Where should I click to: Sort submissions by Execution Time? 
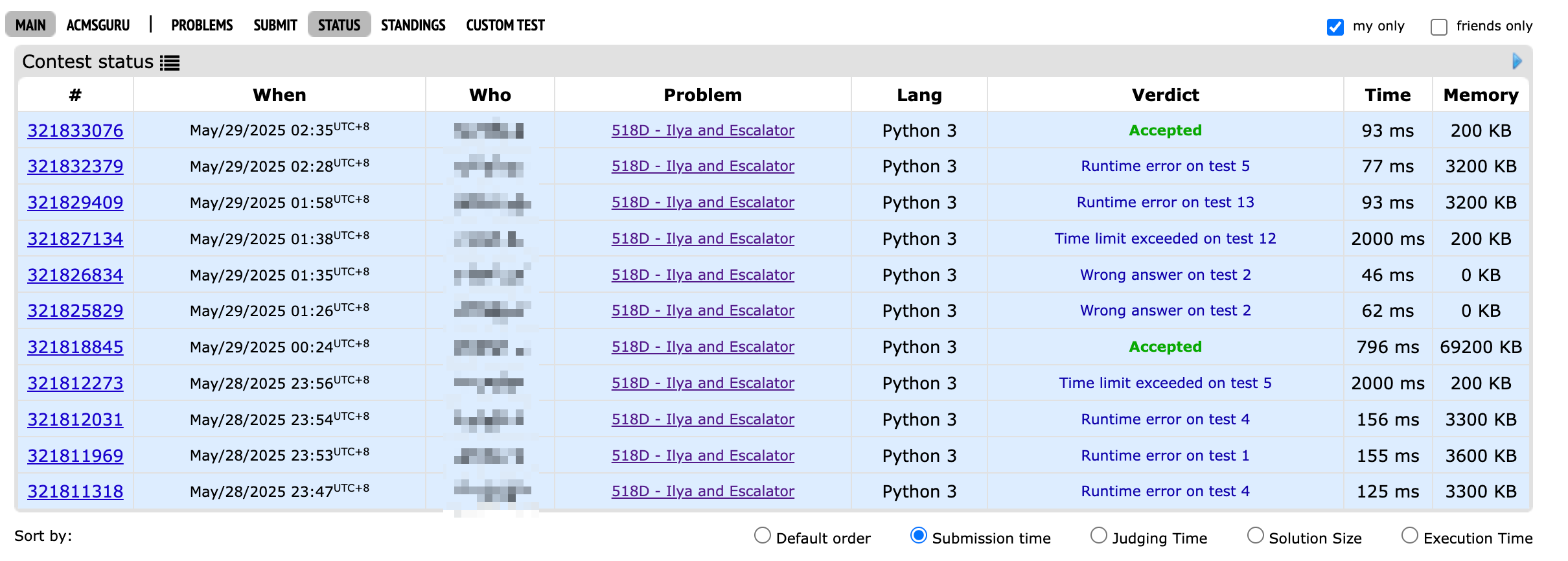(x=1409, y=536)
